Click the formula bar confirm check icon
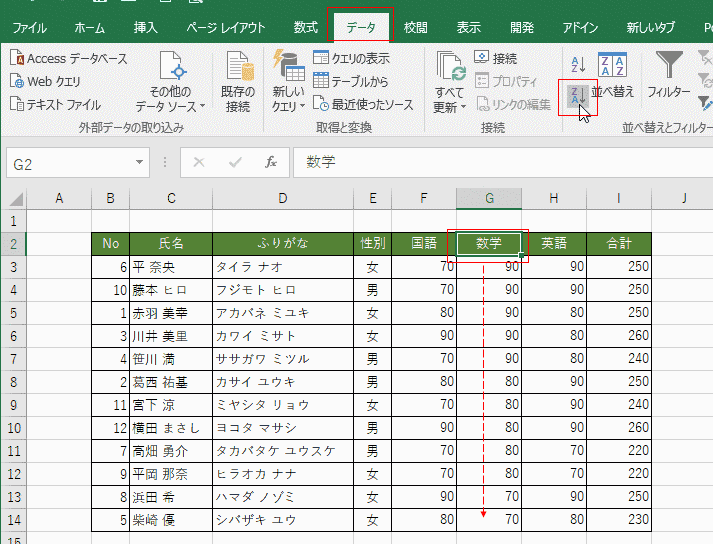This screenshot has width=713, height=544. point(235,162)
